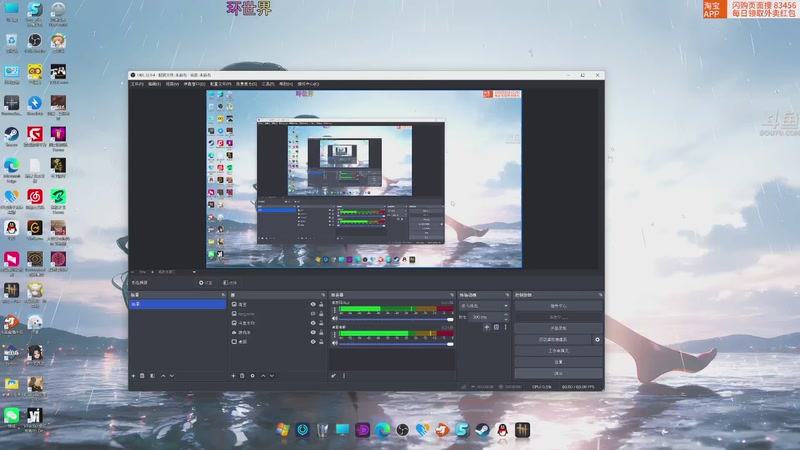Open source properties gear in Sources toolbar

tap(253, 376)
